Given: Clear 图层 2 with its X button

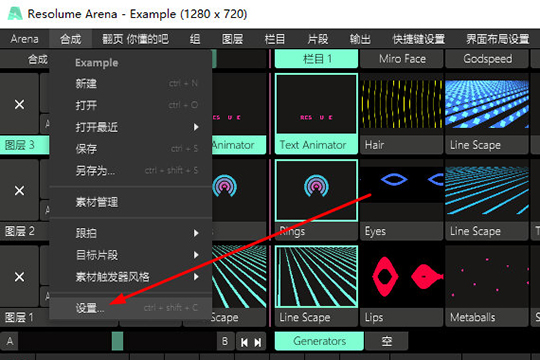Looking at the screenshot, I should [x=19, y=190].
